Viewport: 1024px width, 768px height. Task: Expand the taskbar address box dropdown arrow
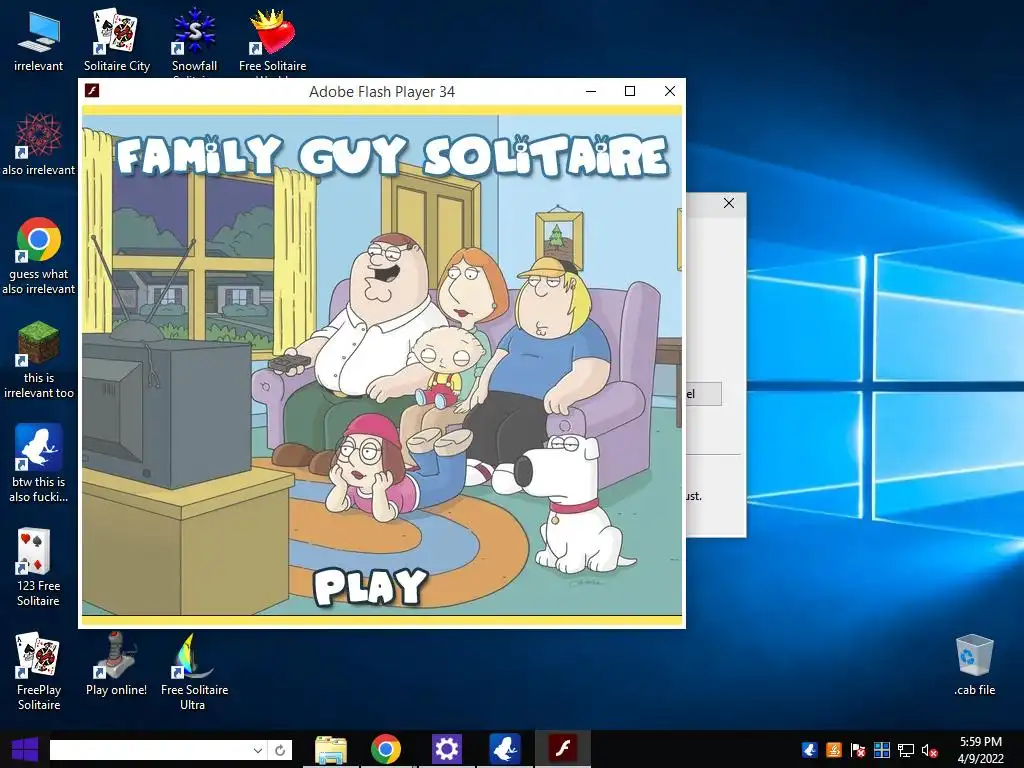coord(258,750)
